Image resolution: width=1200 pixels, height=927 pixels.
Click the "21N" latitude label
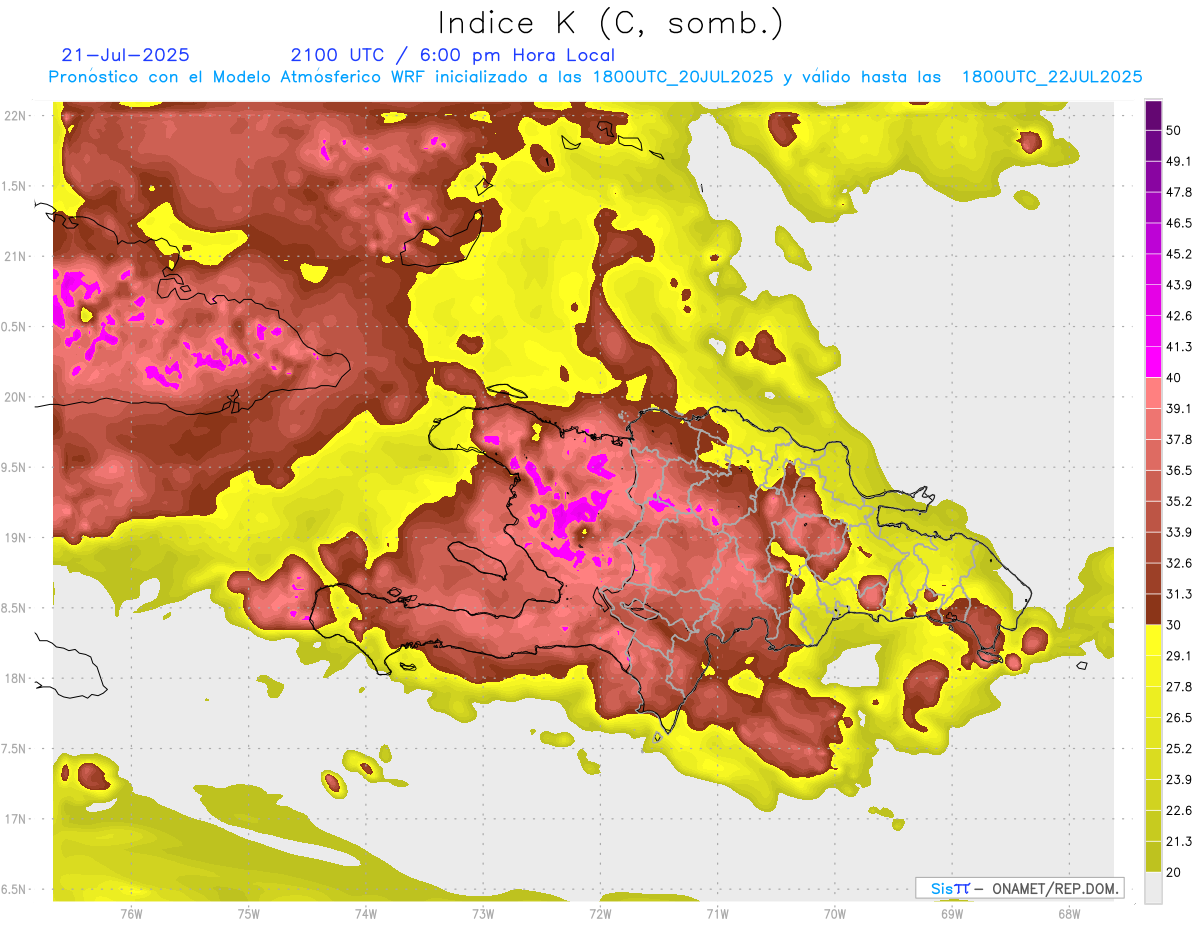click(16, 256)
